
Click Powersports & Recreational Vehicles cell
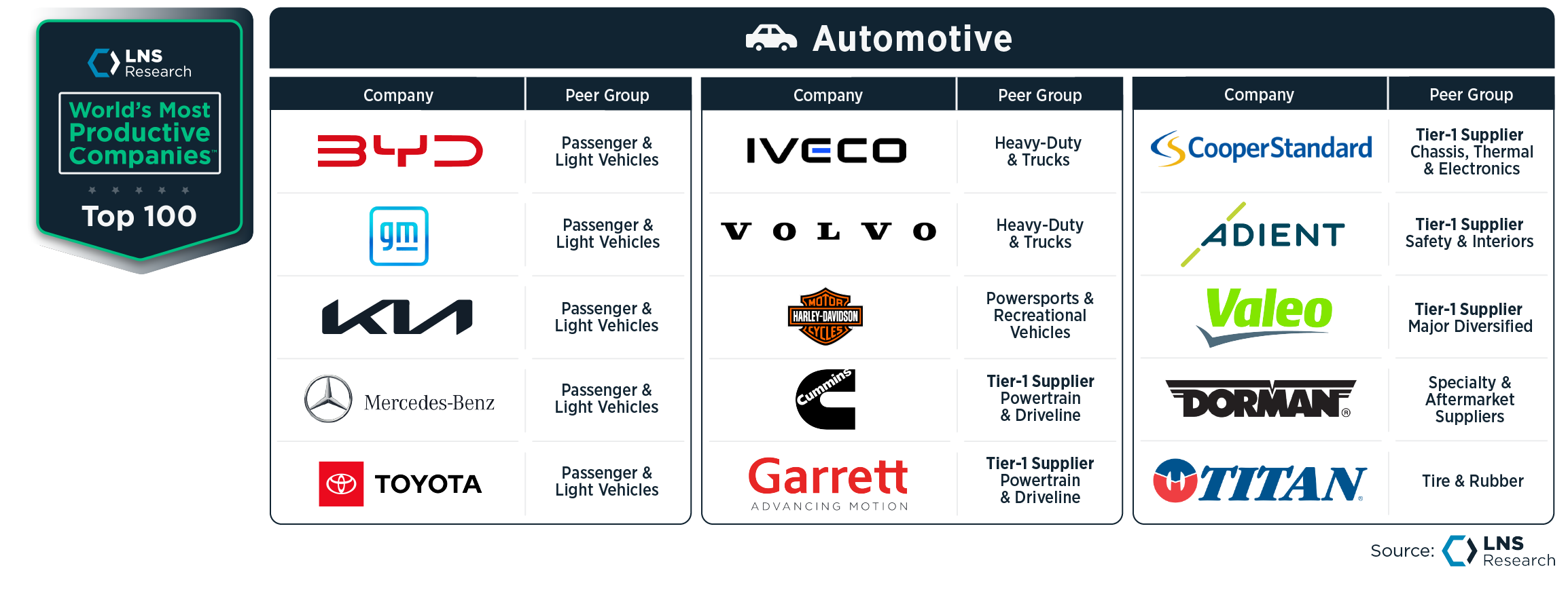coord(1039,315)
